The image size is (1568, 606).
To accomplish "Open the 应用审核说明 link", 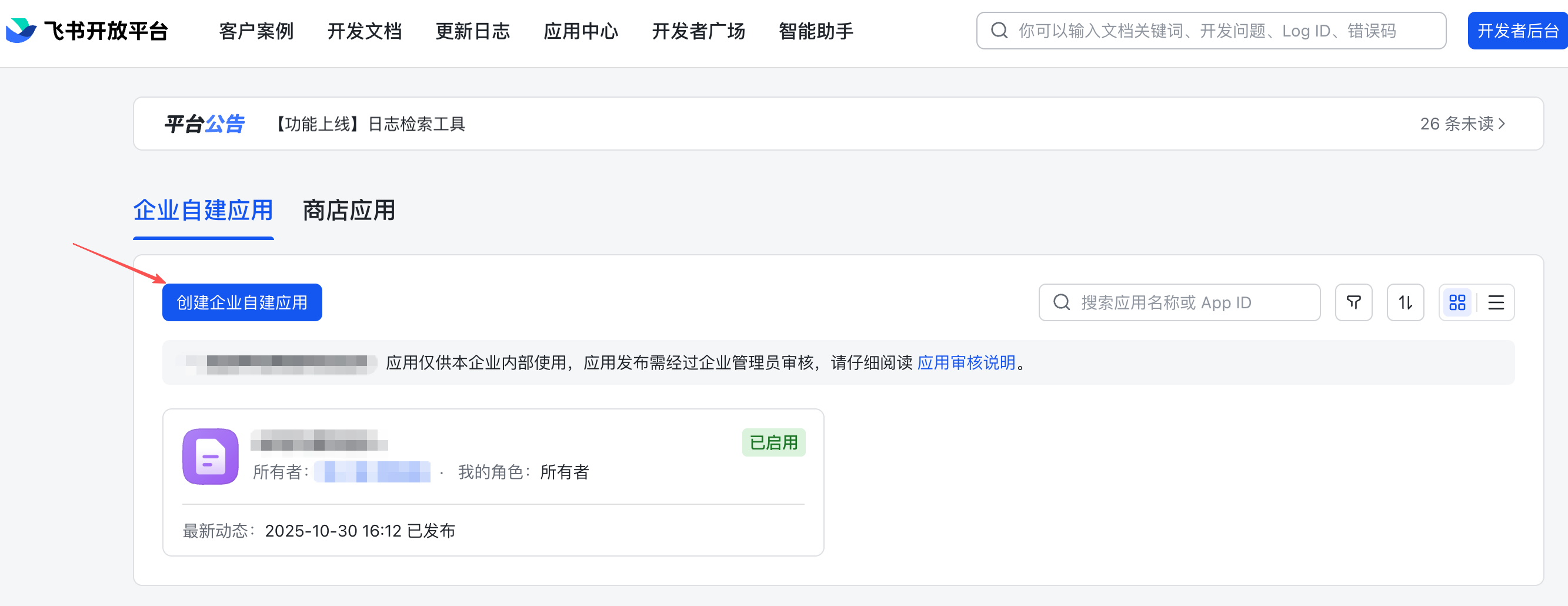I will pos(966,362).
